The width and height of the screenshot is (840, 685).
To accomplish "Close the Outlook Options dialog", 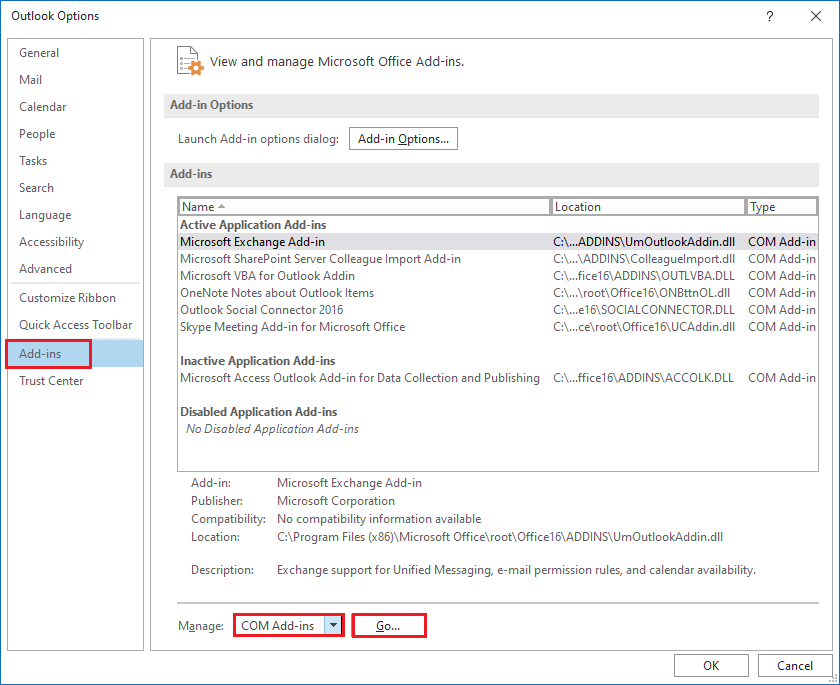I will 815,16.
